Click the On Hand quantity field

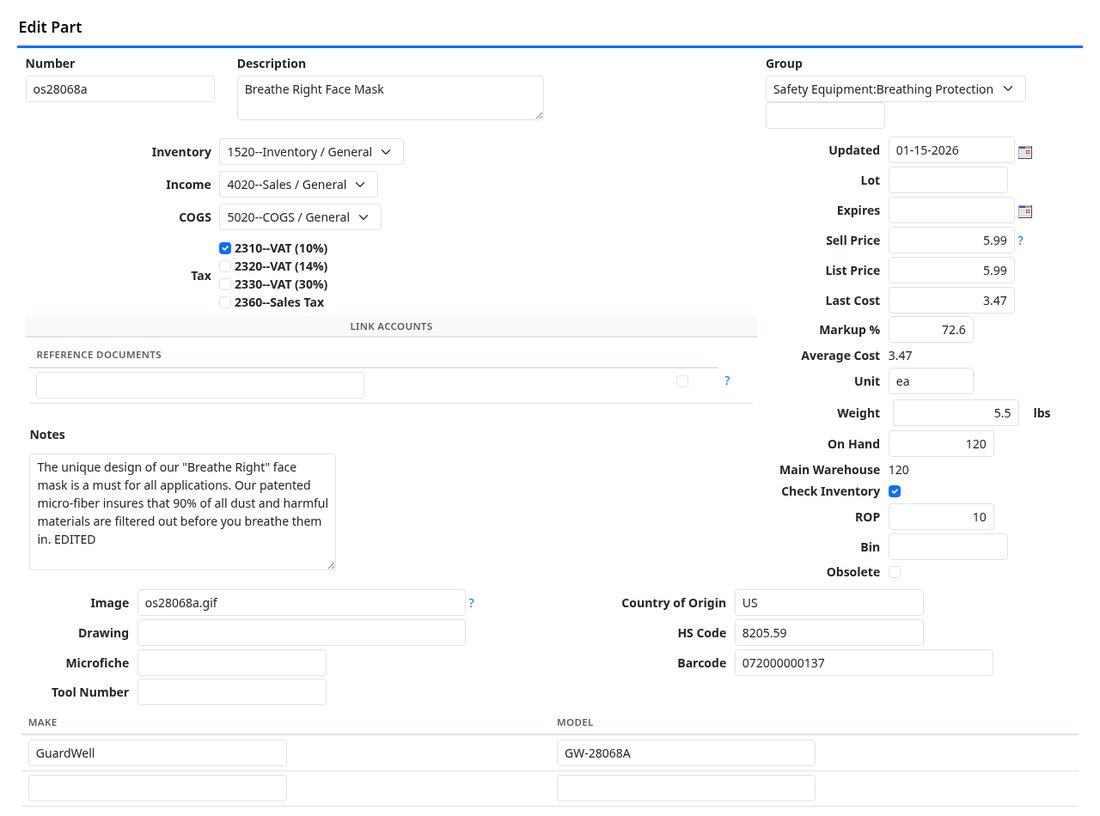[x=941, y=443]
